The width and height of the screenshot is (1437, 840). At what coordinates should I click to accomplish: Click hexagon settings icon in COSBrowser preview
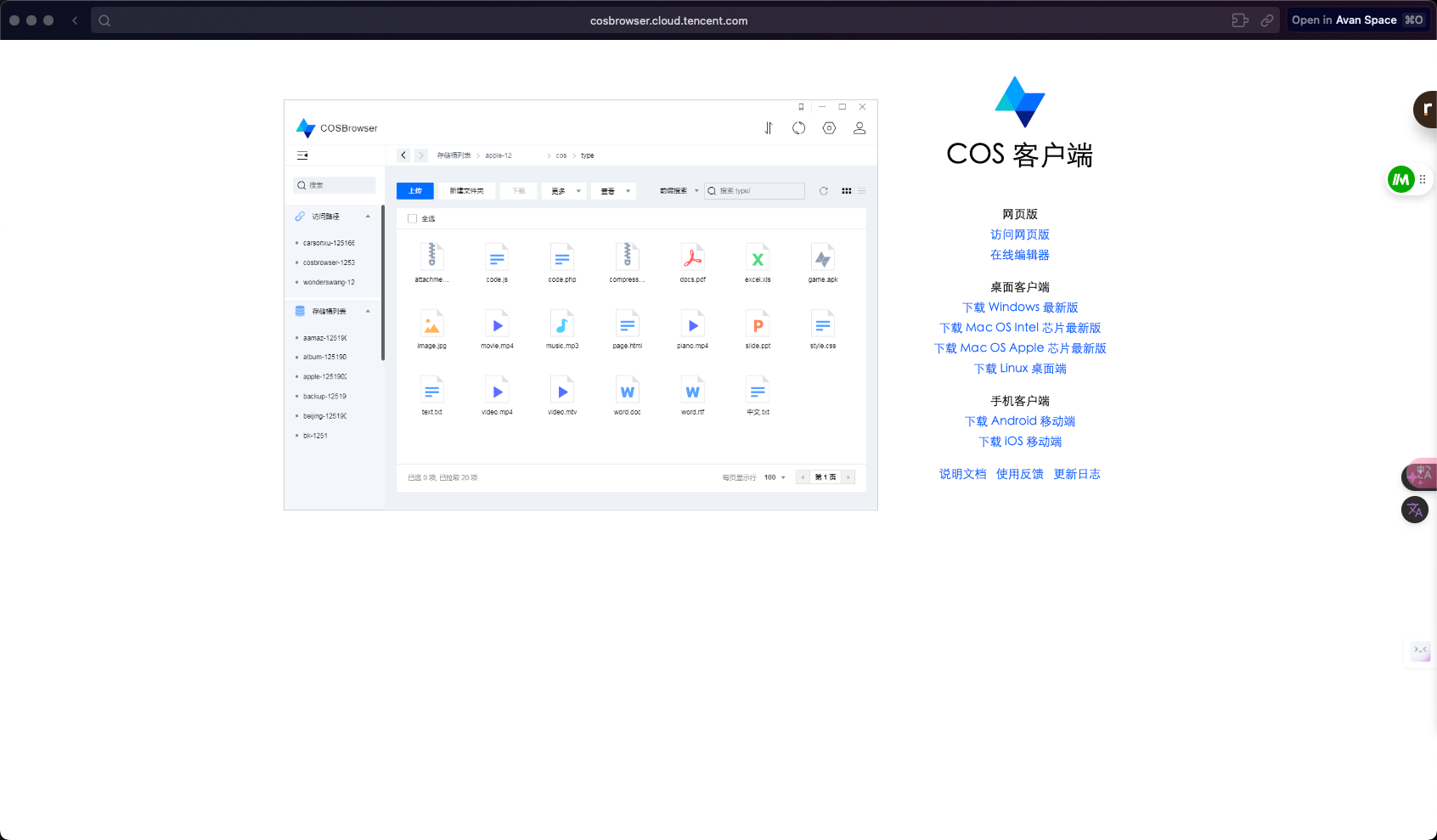pyautogui.click(x=830, y=128)
